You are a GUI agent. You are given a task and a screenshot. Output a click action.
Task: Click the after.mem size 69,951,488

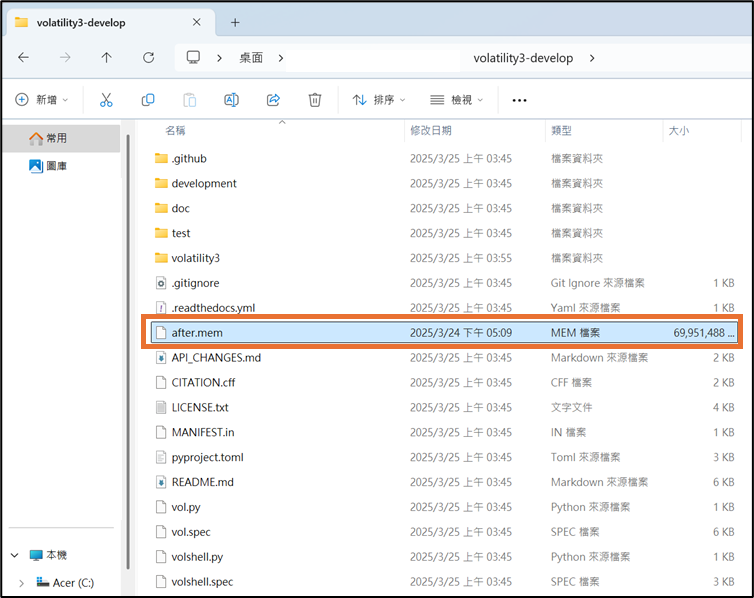[x=704, y=333]
